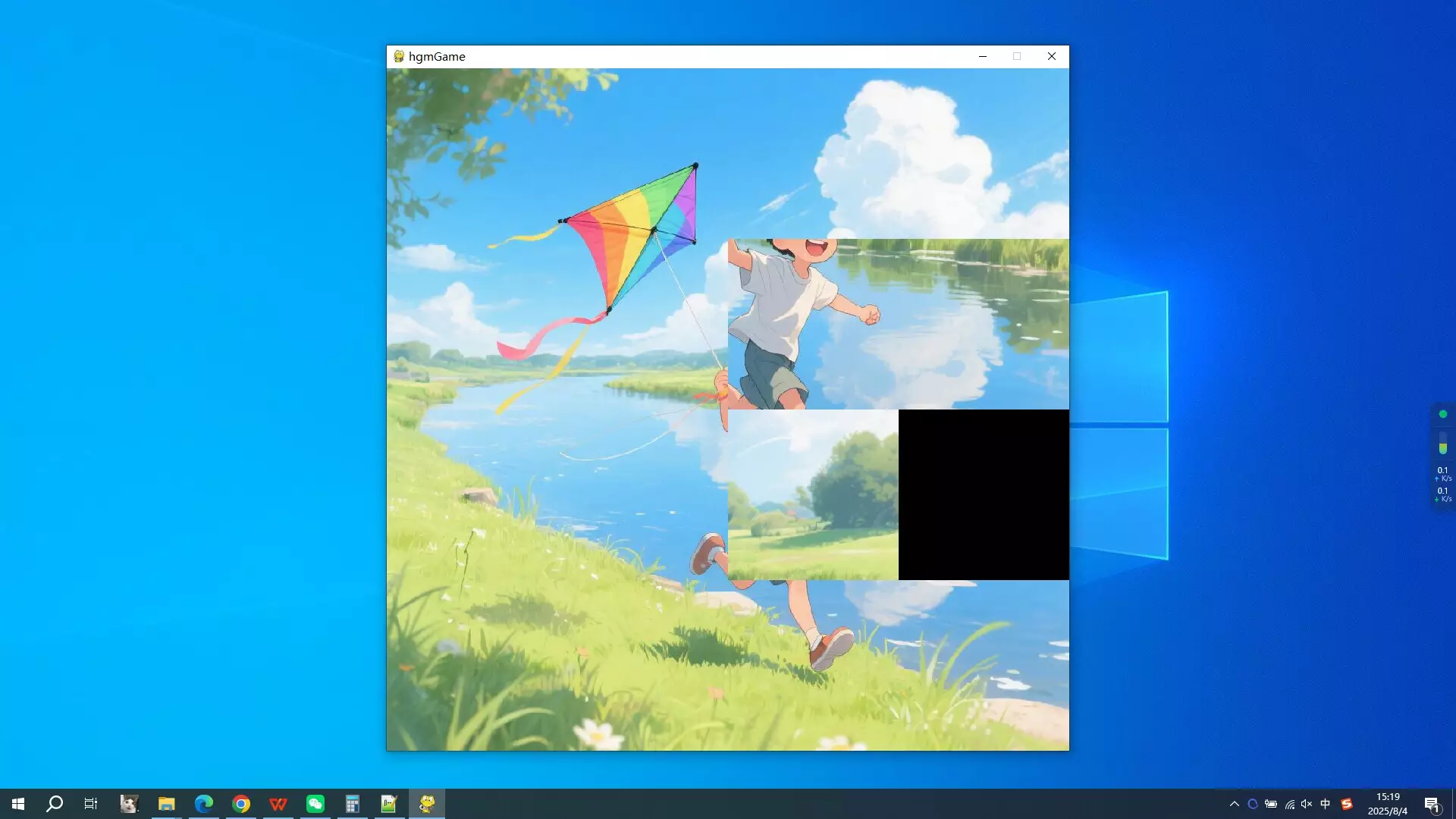Open Microsoft Edge from the taskbar
The height and width of the screenshot is (819, 1456).
(203, 803)
